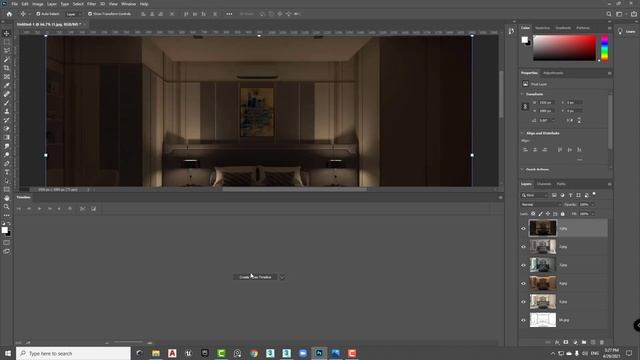
Task: Click the Windows Start button
Action: [x=8, y=353]
